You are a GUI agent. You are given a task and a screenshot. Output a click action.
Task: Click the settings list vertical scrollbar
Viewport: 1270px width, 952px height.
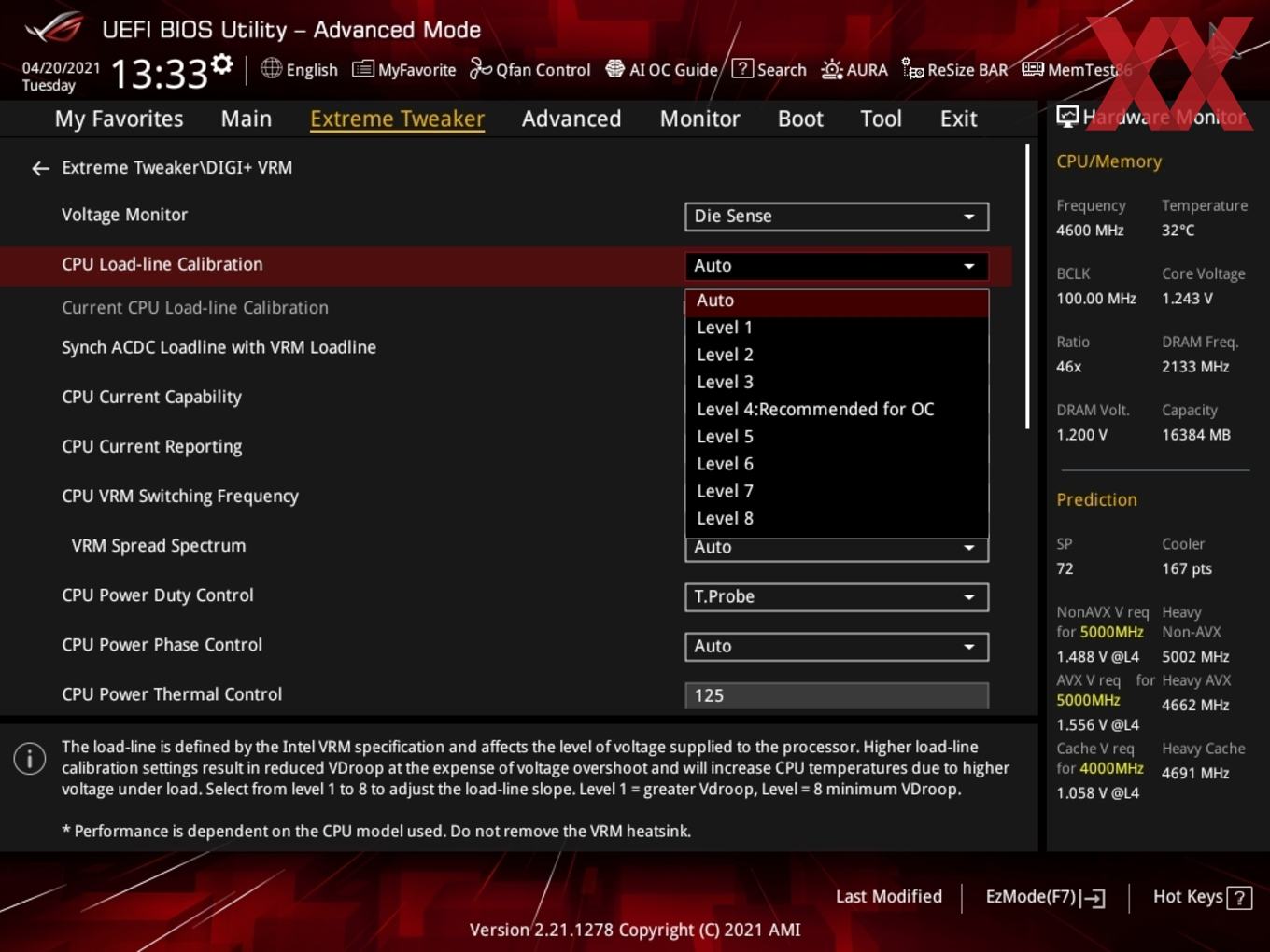1027,286
